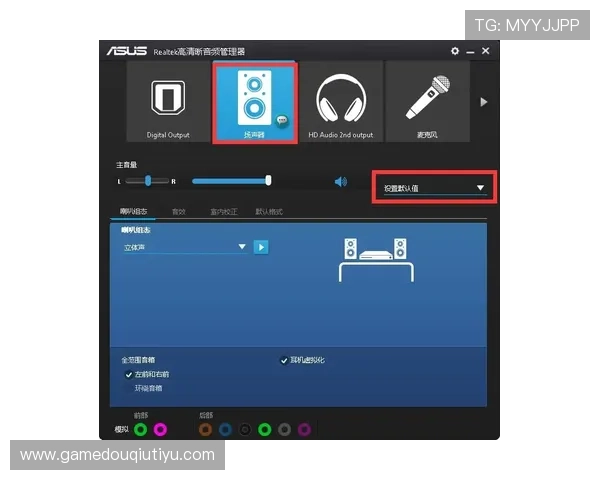Switch to the 音效 sound effects tab
This screenshot has width=600, height=480.
(x=179, y=212)
